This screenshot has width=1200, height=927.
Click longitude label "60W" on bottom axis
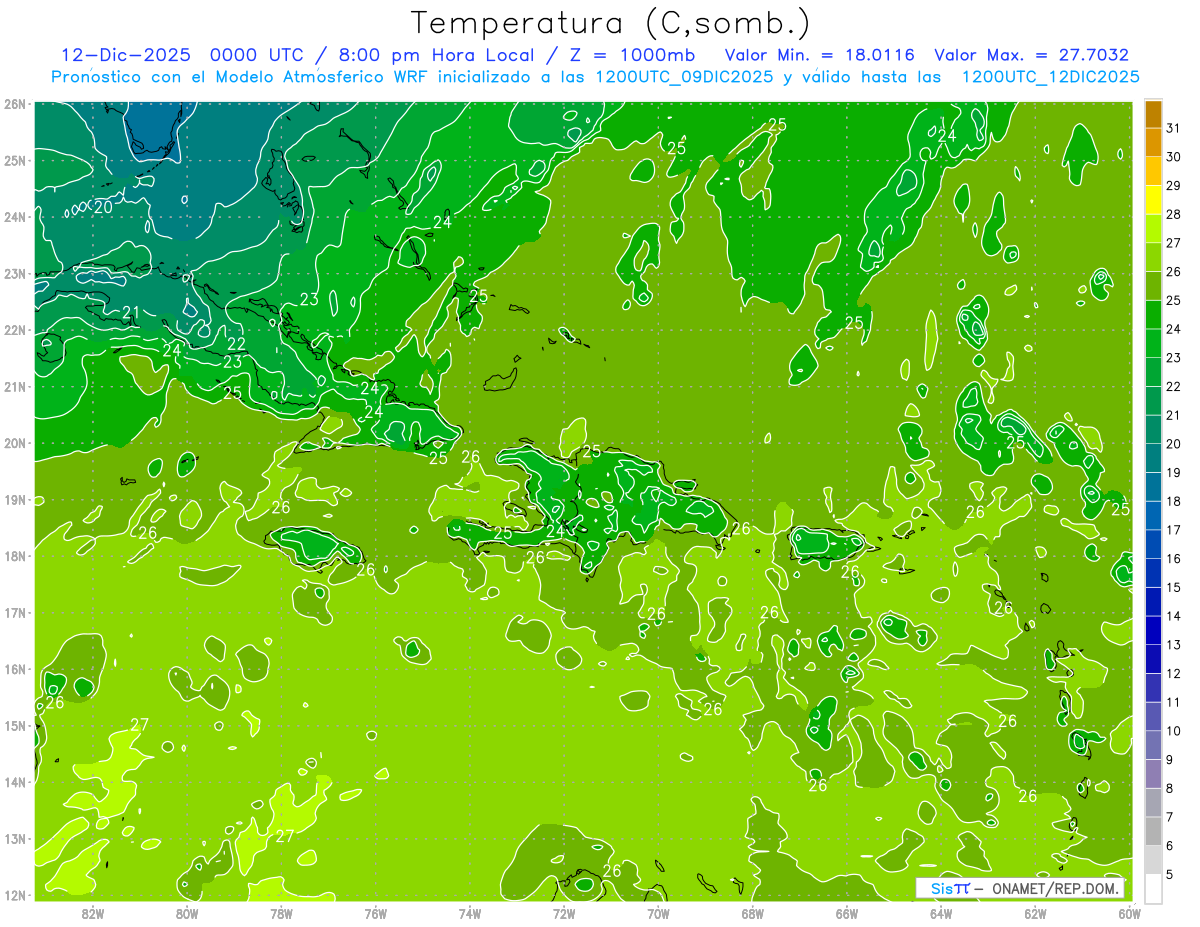point(1130,912)
